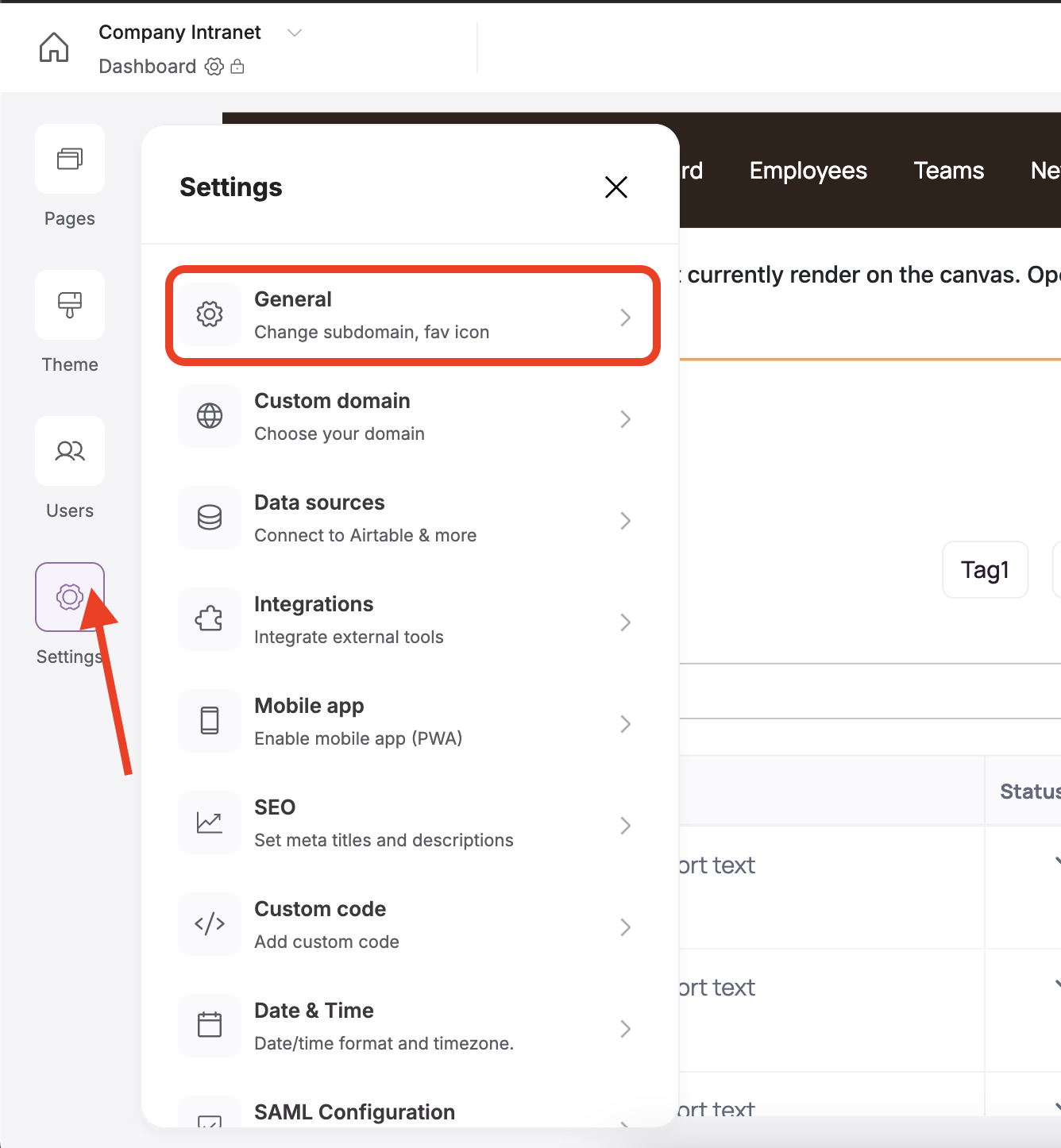
Task: Click the General gear icon
Action: pos(210,314)
